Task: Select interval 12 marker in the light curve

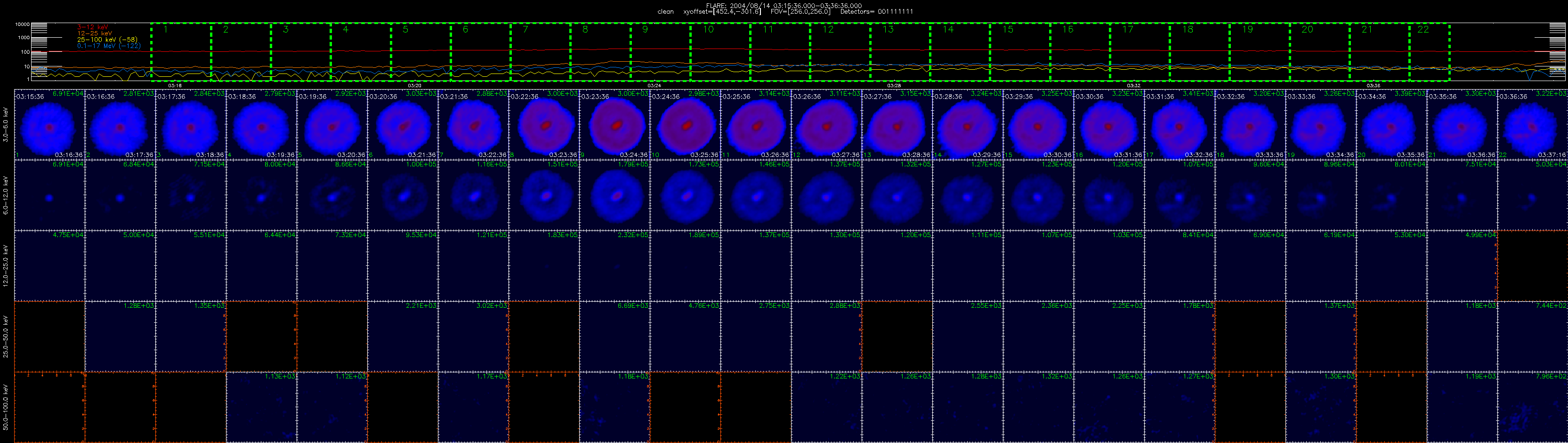Action: point(828,29)
